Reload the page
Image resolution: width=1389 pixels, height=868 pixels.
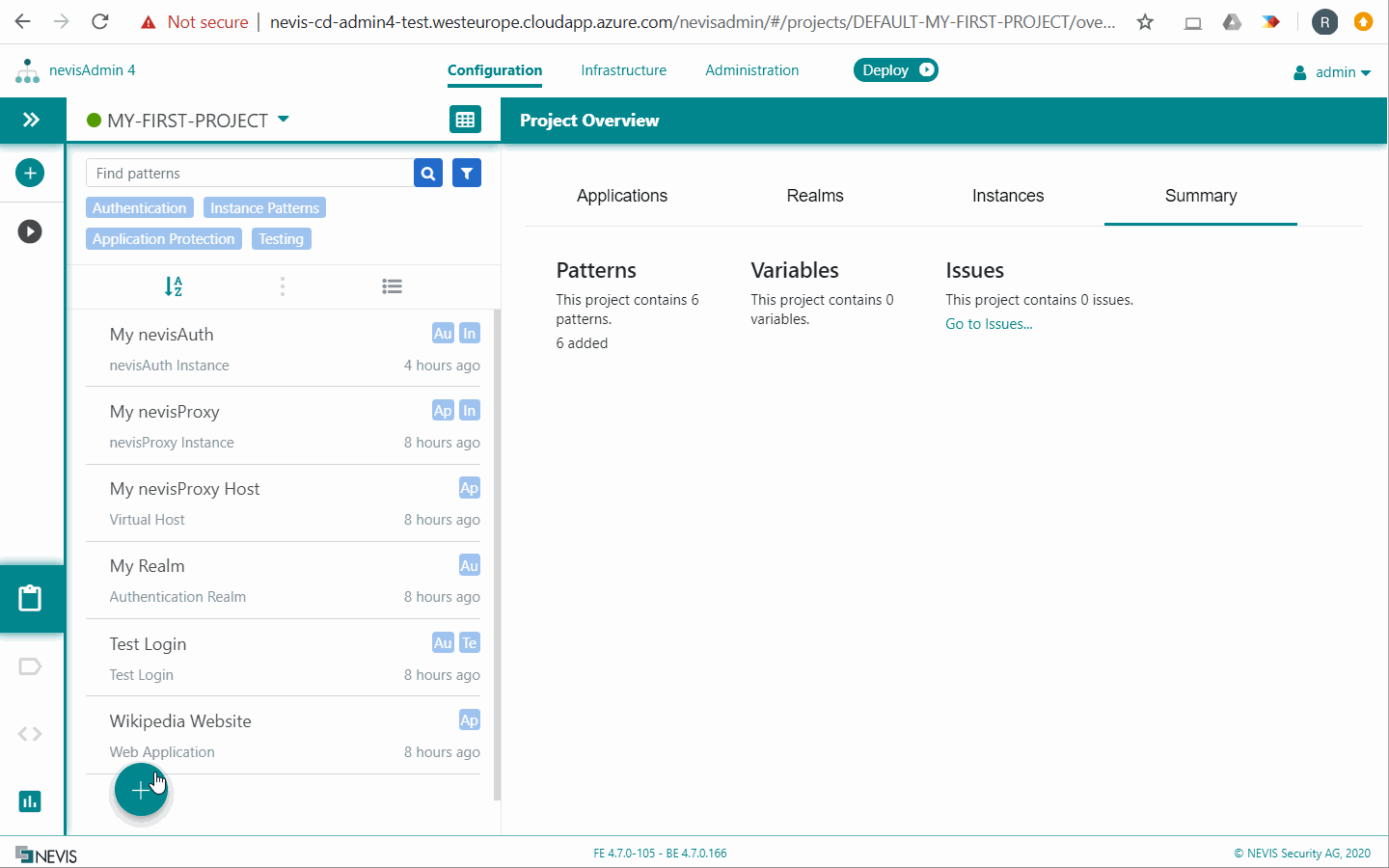pyautogui.click(x=99, y=21)
